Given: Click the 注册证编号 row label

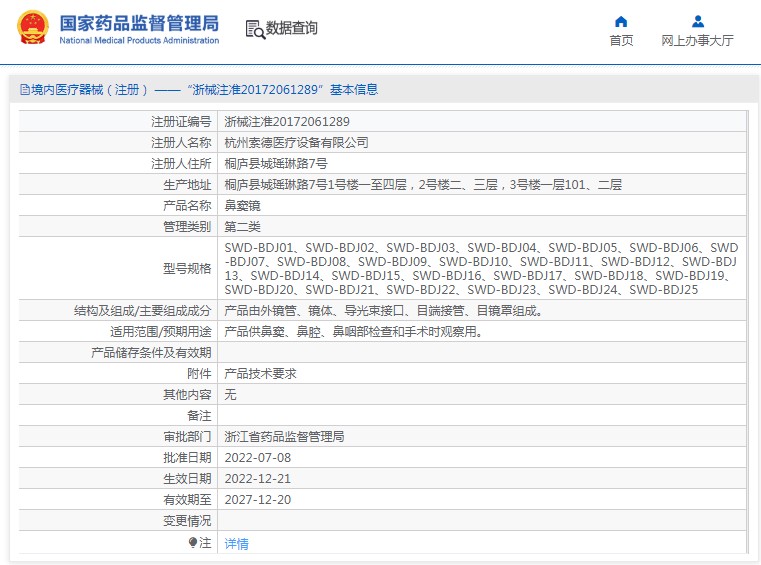Looking at the screenshot, I should [181, 121].
